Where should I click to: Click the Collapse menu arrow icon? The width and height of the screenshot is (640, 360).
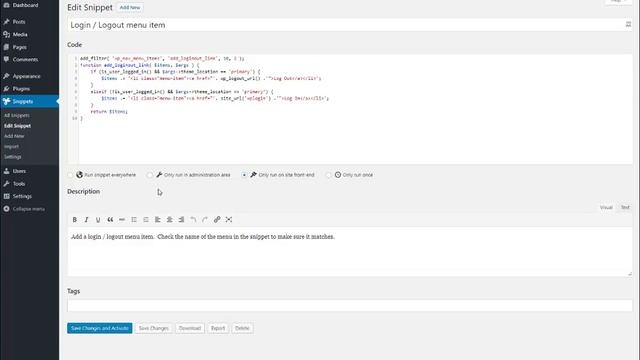click(x=7, y=209)
